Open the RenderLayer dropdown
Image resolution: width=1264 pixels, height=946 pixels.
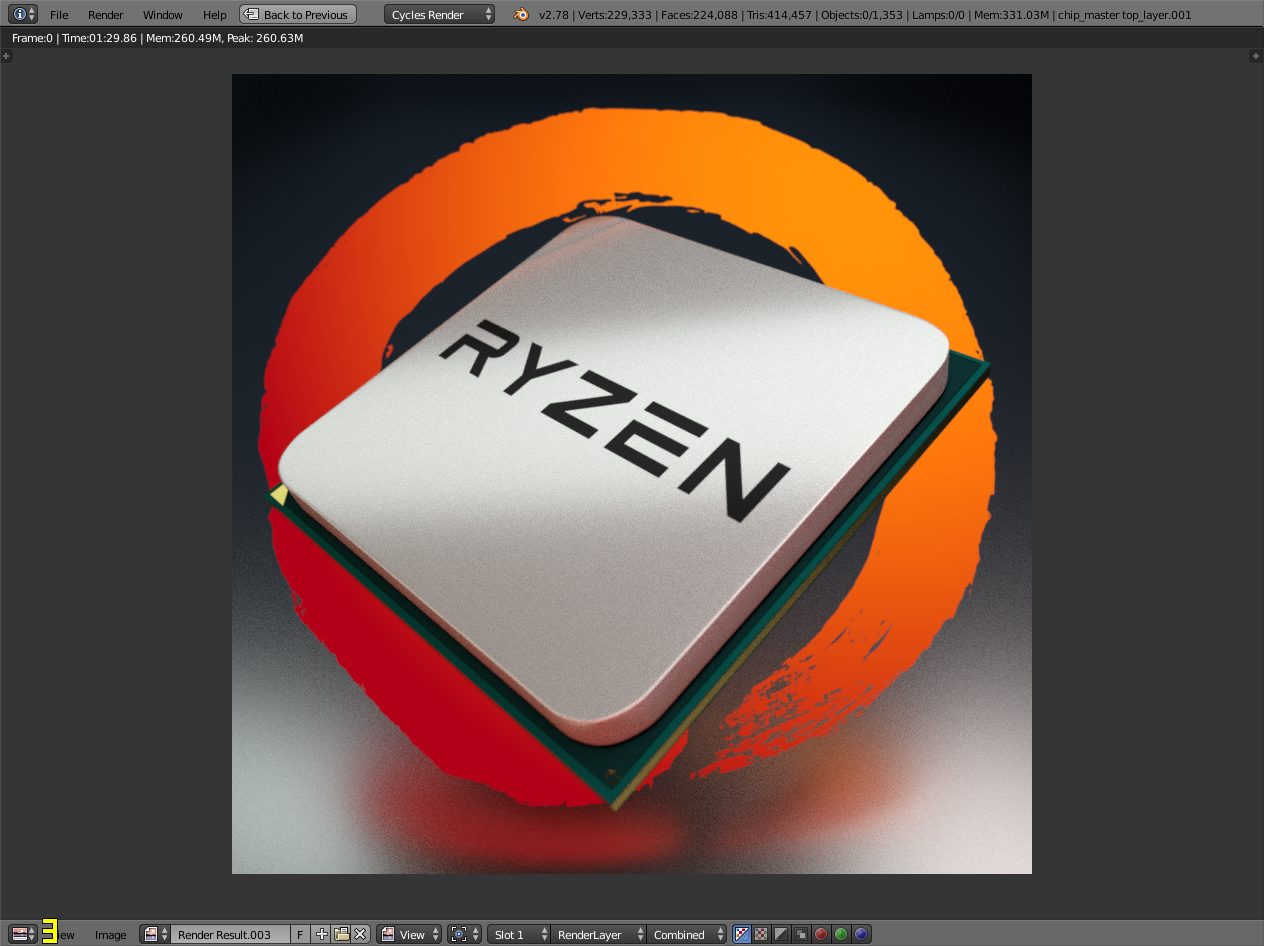599,934
